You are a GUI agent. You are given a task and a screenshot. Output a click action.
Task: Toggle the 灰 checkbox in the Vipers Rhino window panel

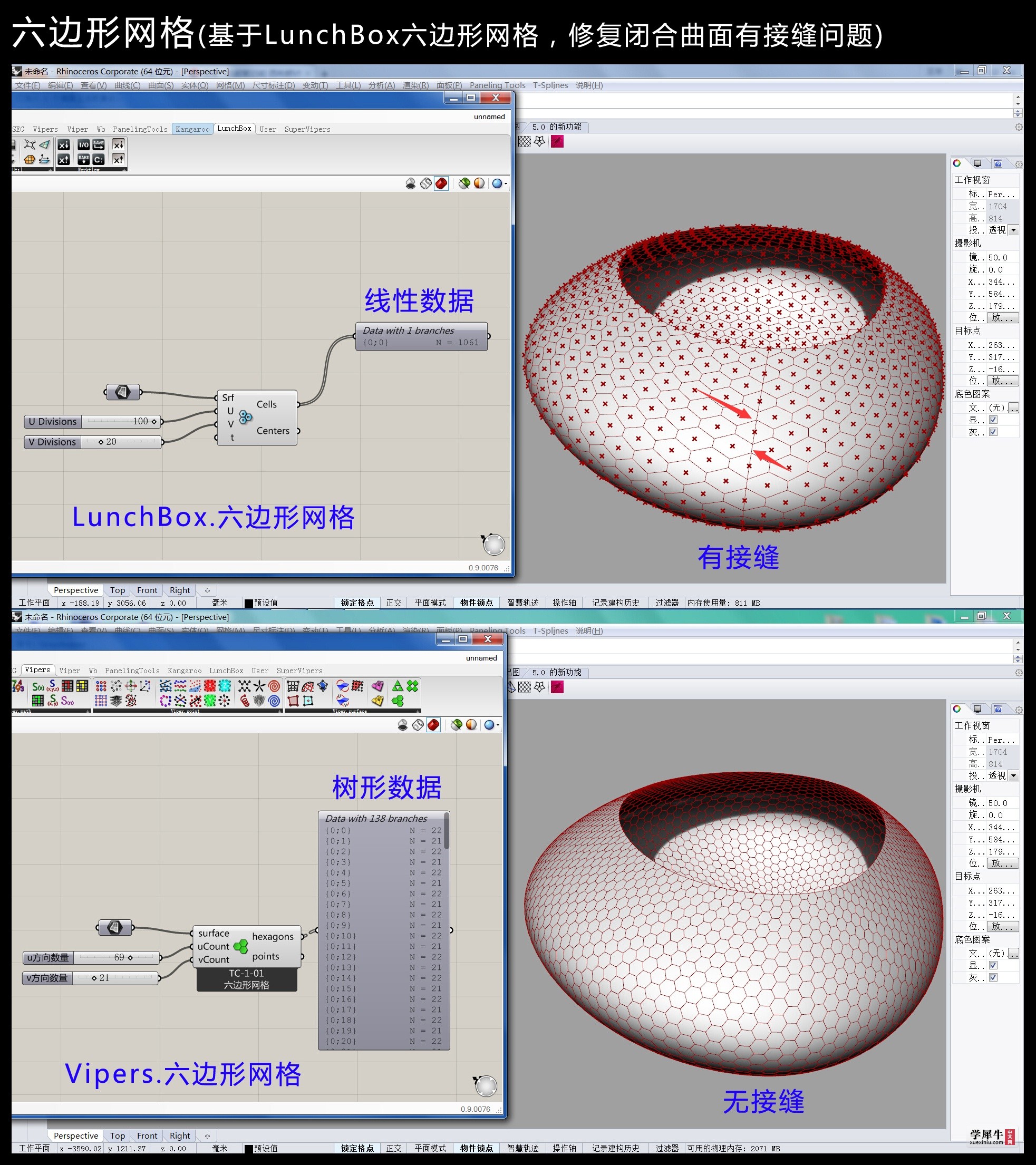993,977
